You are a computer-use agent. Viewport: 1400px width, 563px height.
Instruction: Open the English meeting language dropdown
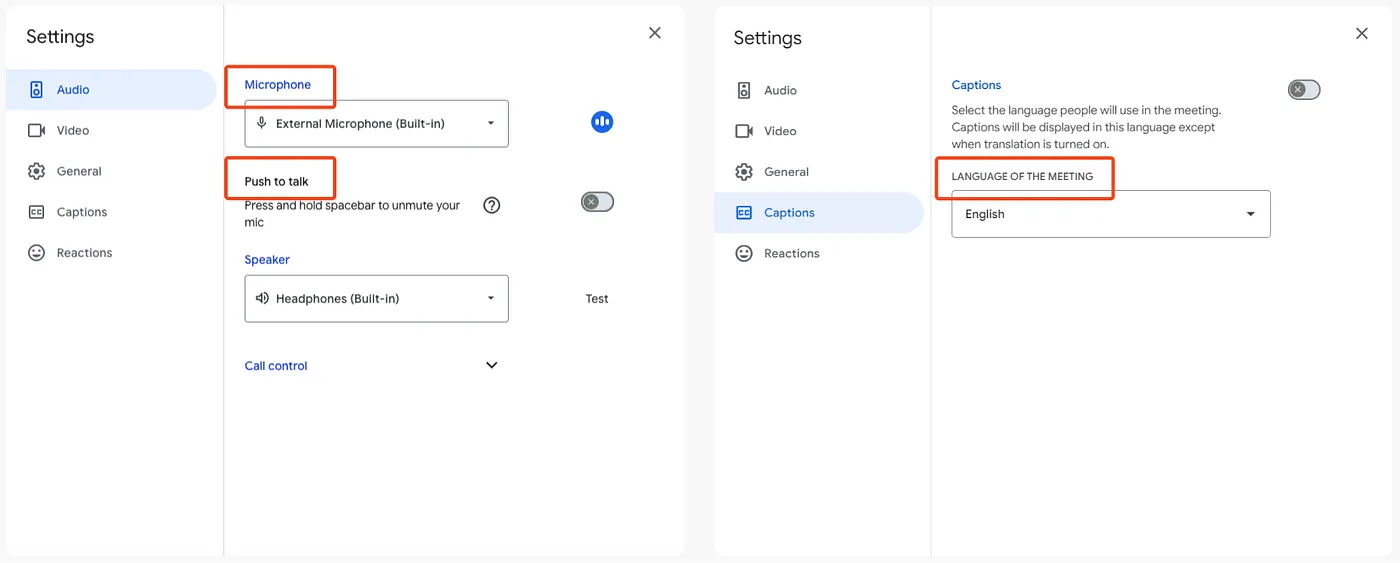click(1110, 214)
